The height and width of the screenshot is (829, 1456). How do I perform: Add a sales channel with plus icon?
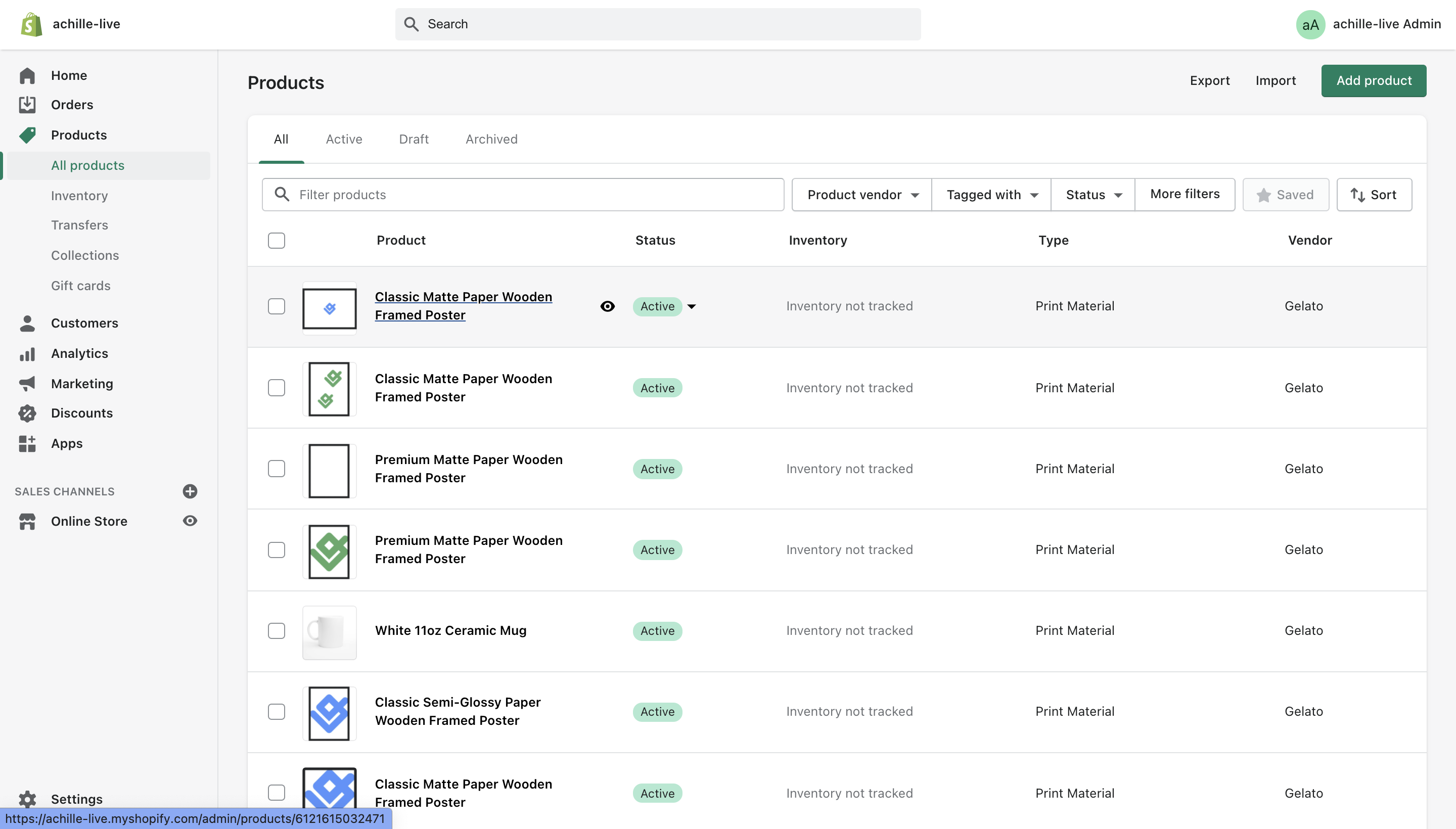[190, 491]
